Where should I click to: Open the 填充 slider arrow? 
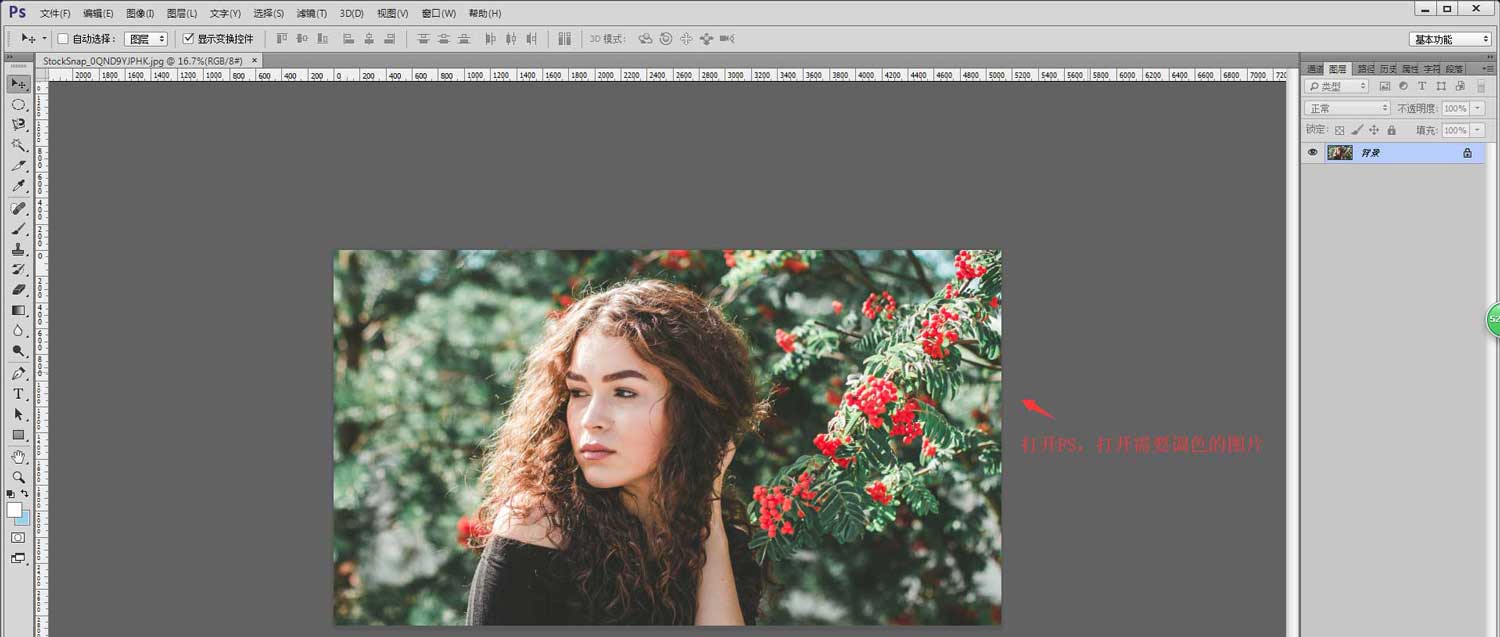click(x=1476, y=130)
